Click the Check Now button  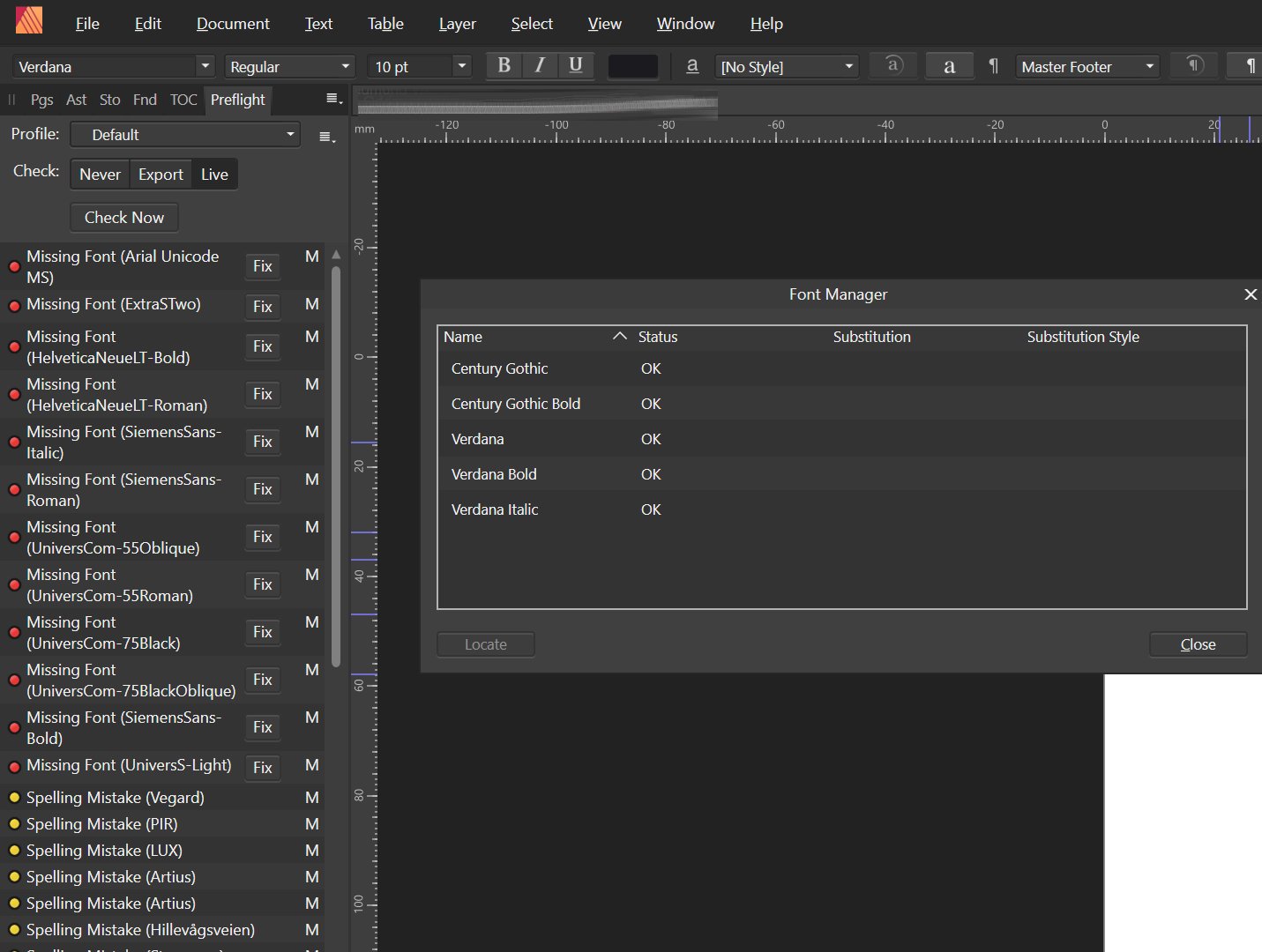(x=124, y=217)
